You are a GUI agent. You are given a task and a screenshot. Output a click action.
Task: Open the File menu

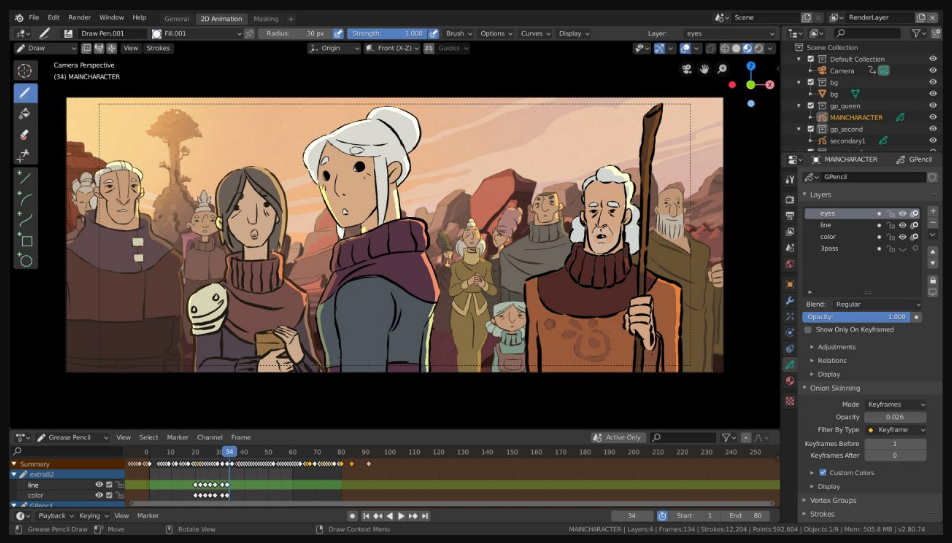tap(34, 18)
